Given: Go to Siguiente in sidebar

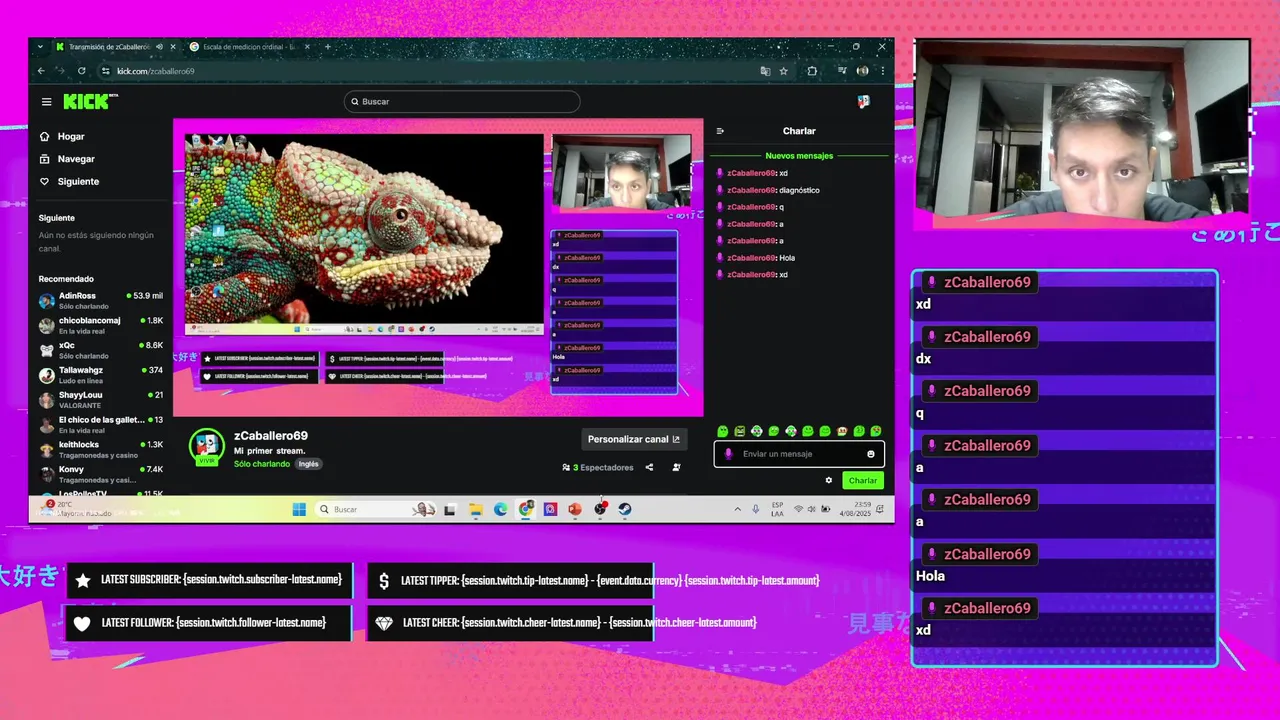Looking at the screenshot, I should pos(69,182).
